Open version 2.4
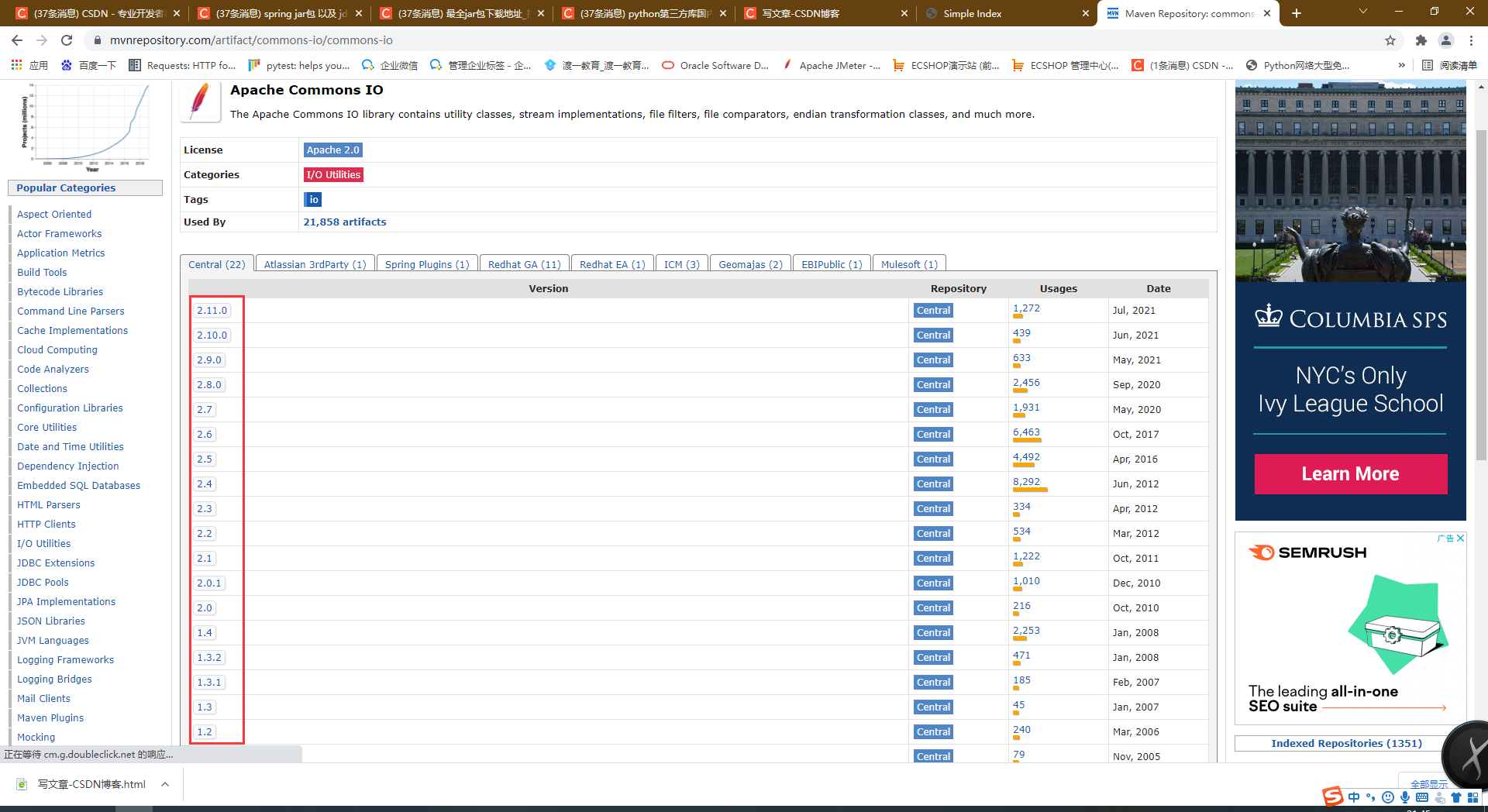The image size is (1488, 812). coord(205,484)
